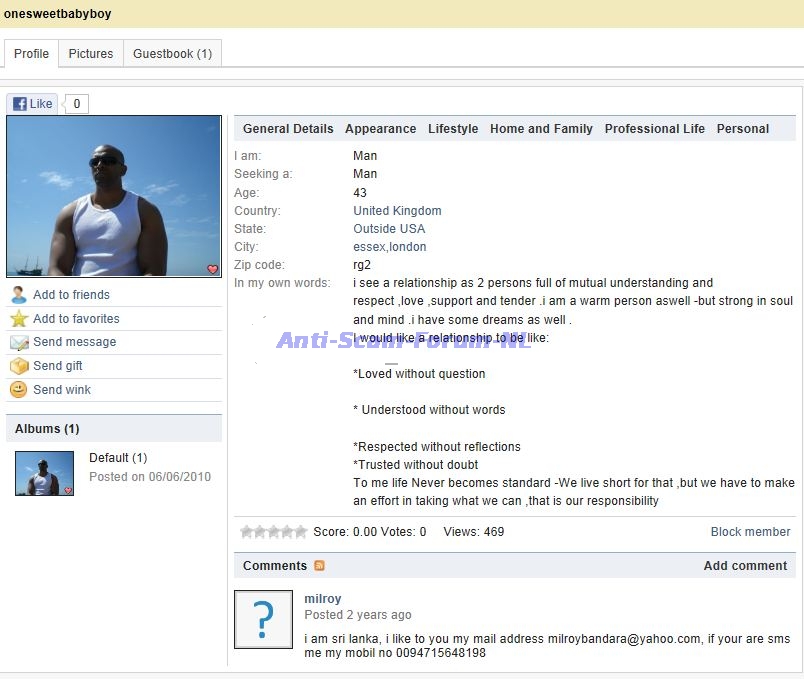
Task: Open the Guestbook (1) tab
Action: point(172,54)
